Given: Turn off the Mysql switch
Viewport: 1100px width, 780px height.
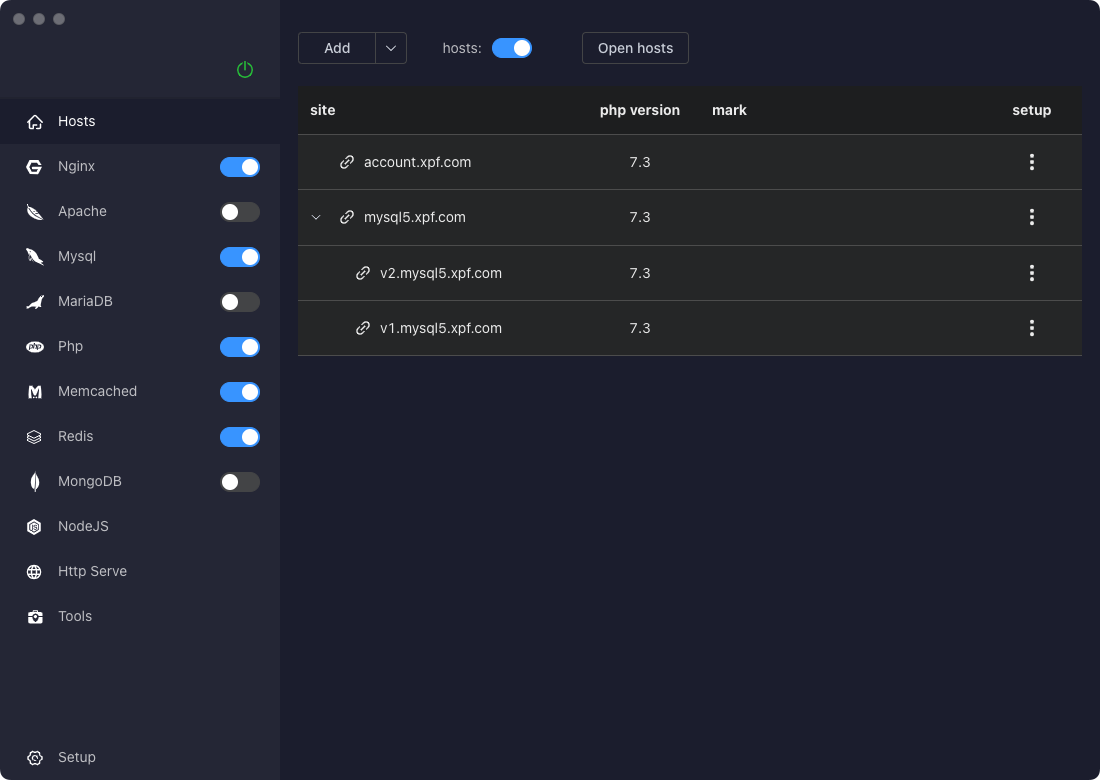Looking at the screenshot, I should tap(240, 257).
